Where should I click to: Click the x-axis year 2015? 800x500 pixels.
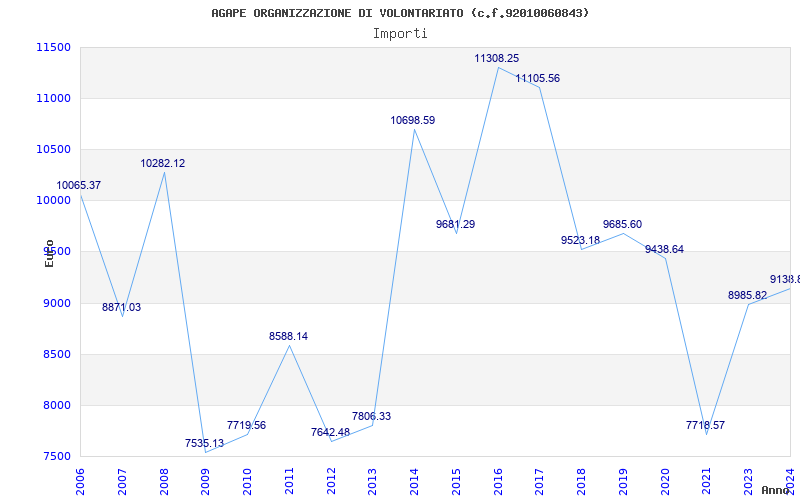click(456, 482)
